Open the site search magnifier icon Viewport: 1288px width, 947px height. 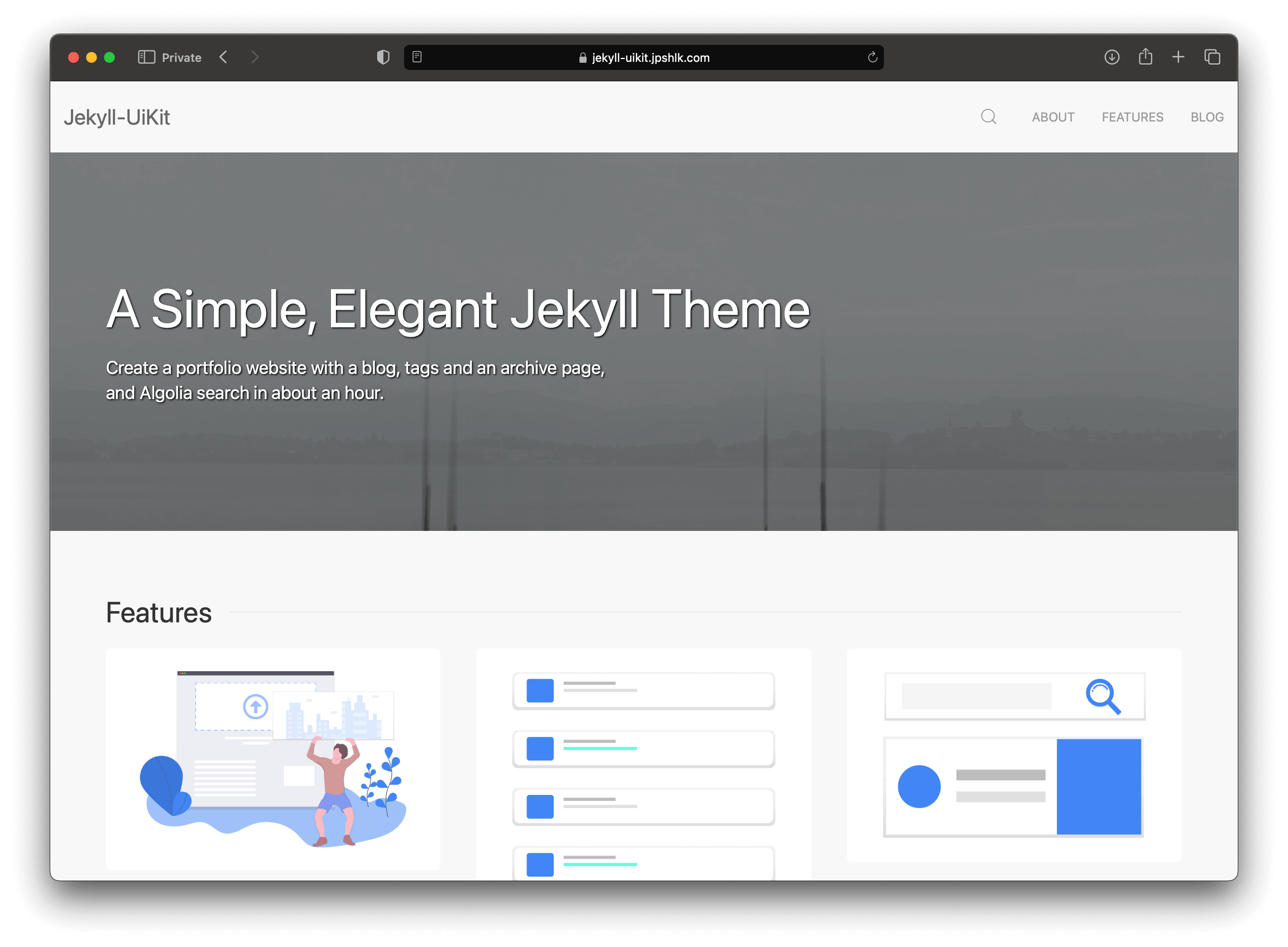(988, 117)
